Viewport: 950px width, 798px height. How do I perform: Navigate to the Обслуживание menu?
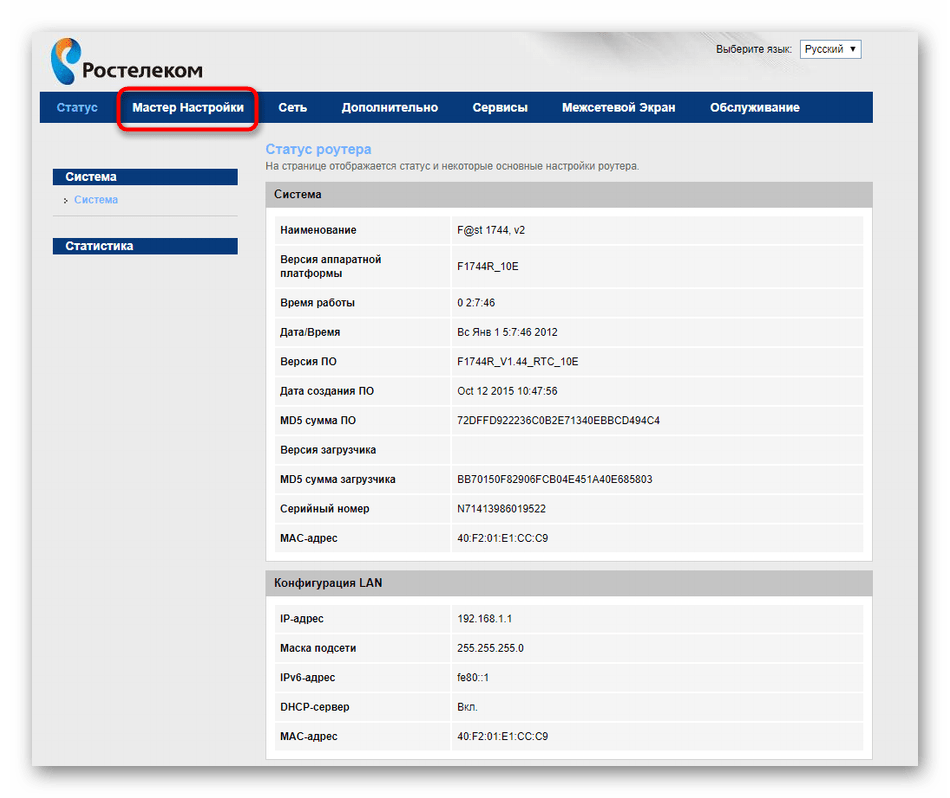754,108
